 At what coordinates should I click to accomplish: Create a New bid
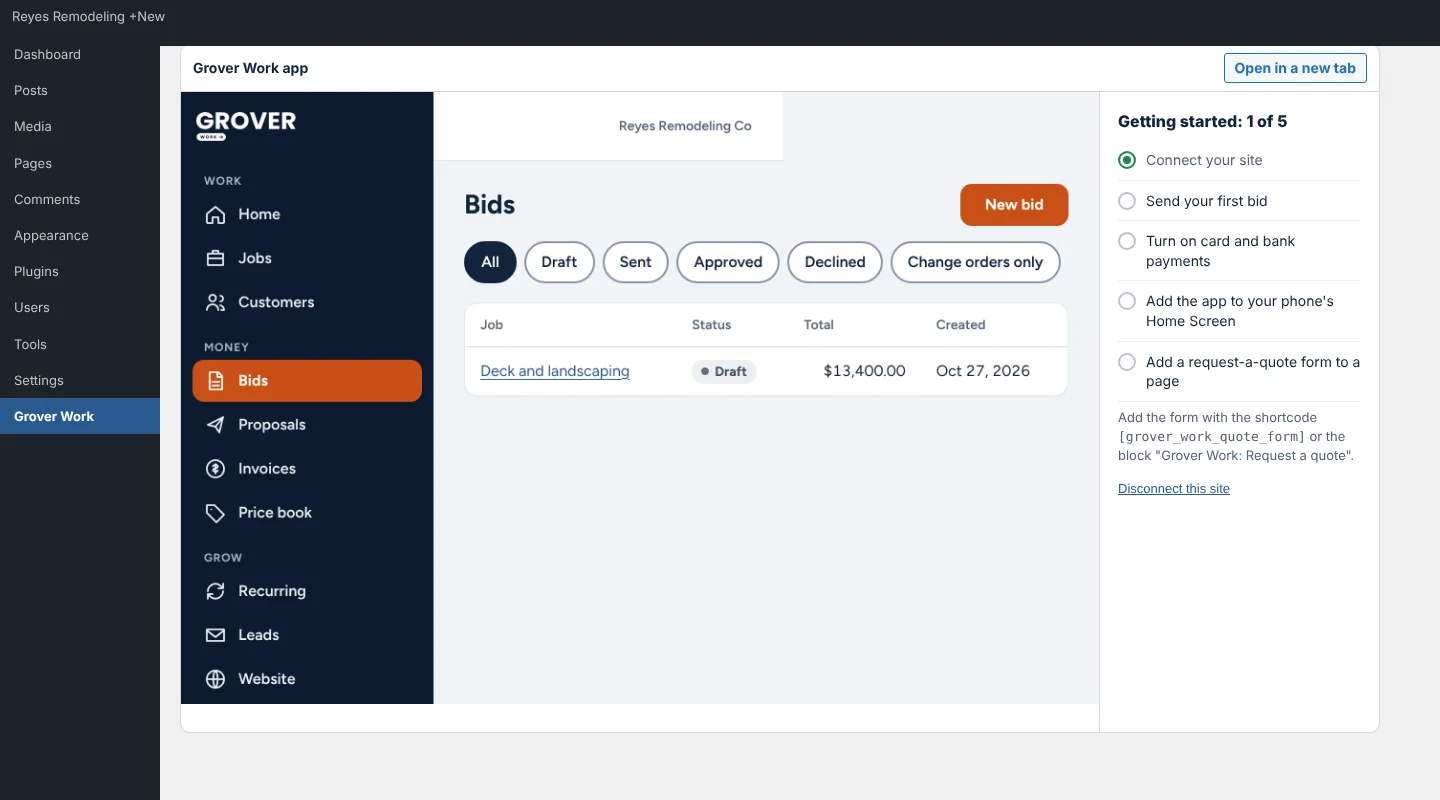tap(1014, 205)
